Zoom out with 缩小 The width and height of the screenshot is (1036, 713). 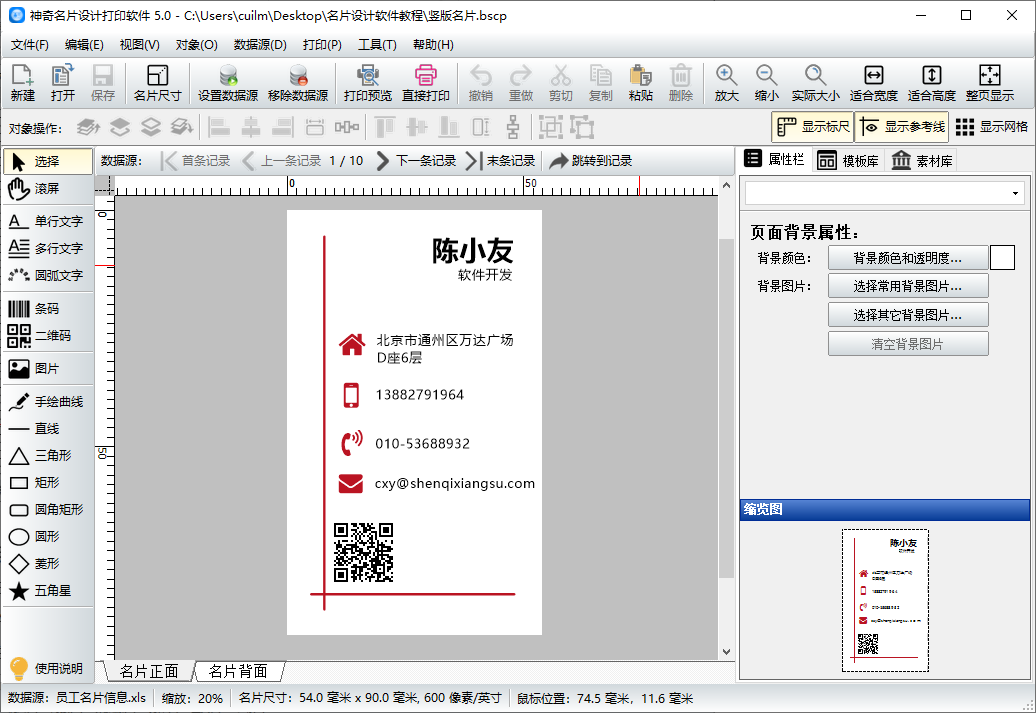click(x=766, y=83)
